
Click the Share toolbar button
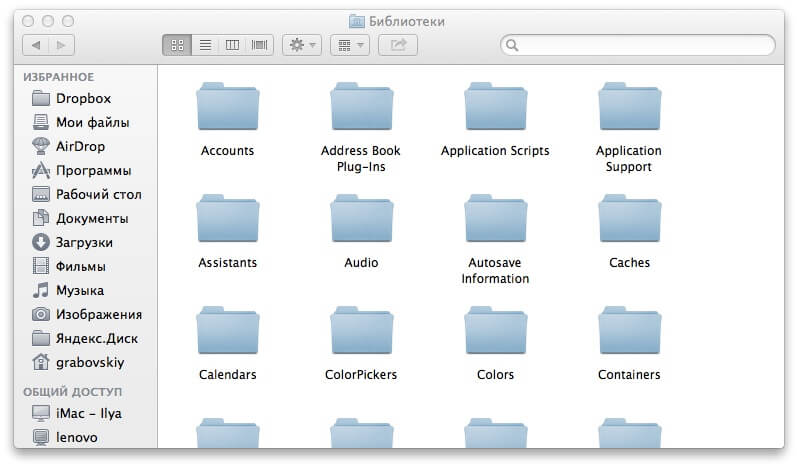pyautogui.click(x=398, y=45)
